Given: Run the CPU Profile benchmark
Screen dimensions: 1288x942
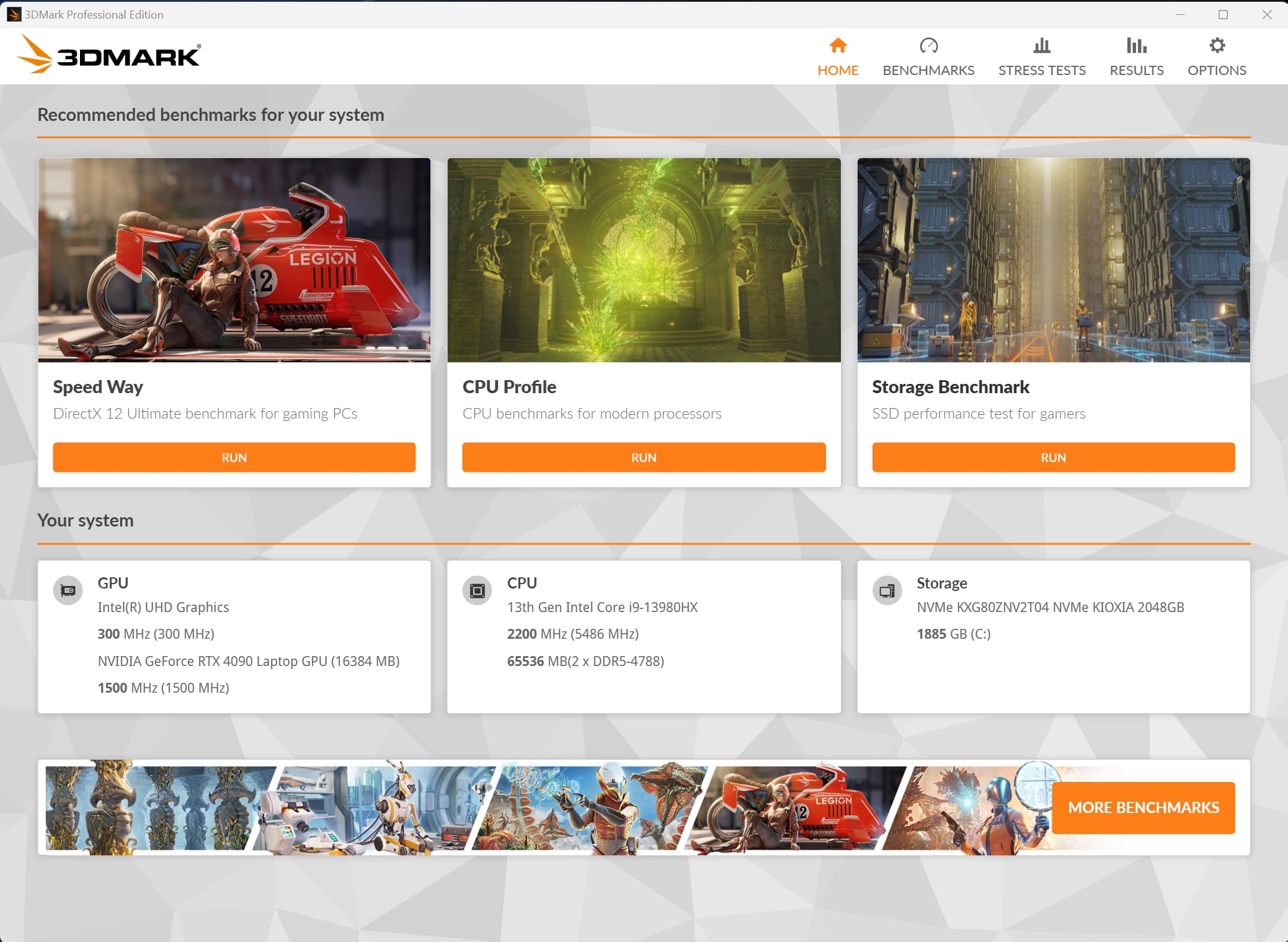Looking at the screenshot, I should coord(644,457).
